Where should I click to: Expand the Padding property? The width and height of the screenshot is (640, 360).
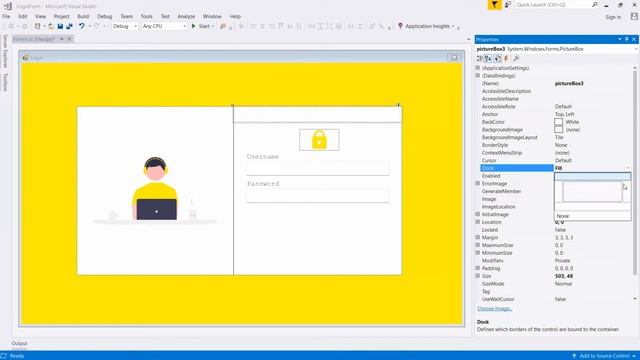click(x=478, y=268)
